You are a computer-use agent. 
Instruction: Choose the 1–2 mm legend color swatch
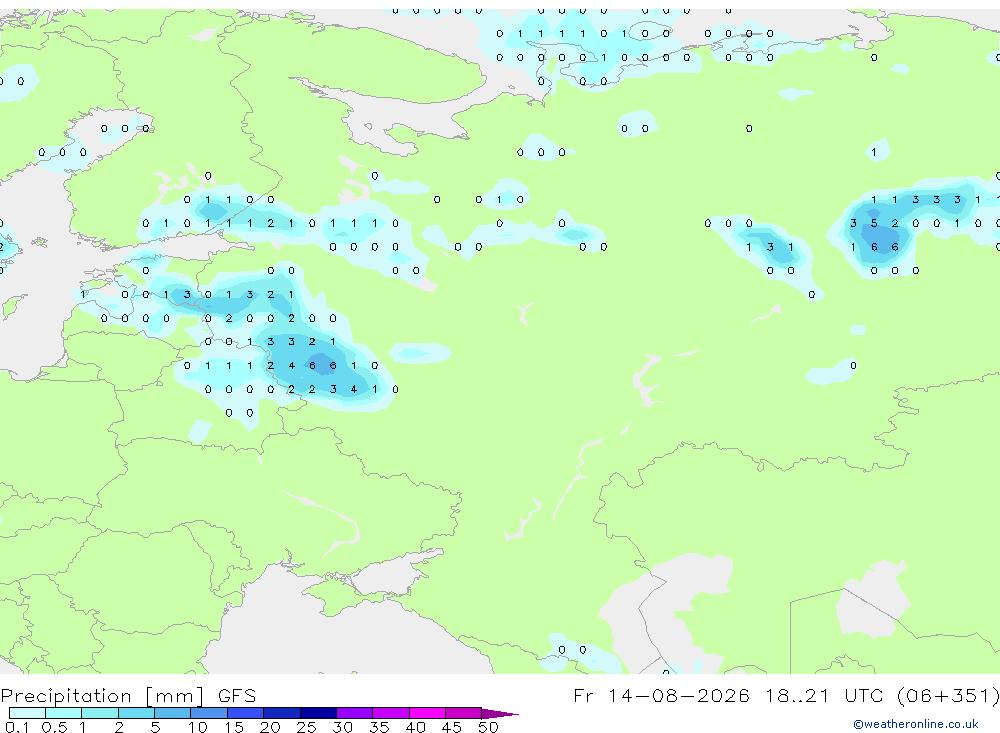click(100, 713)
